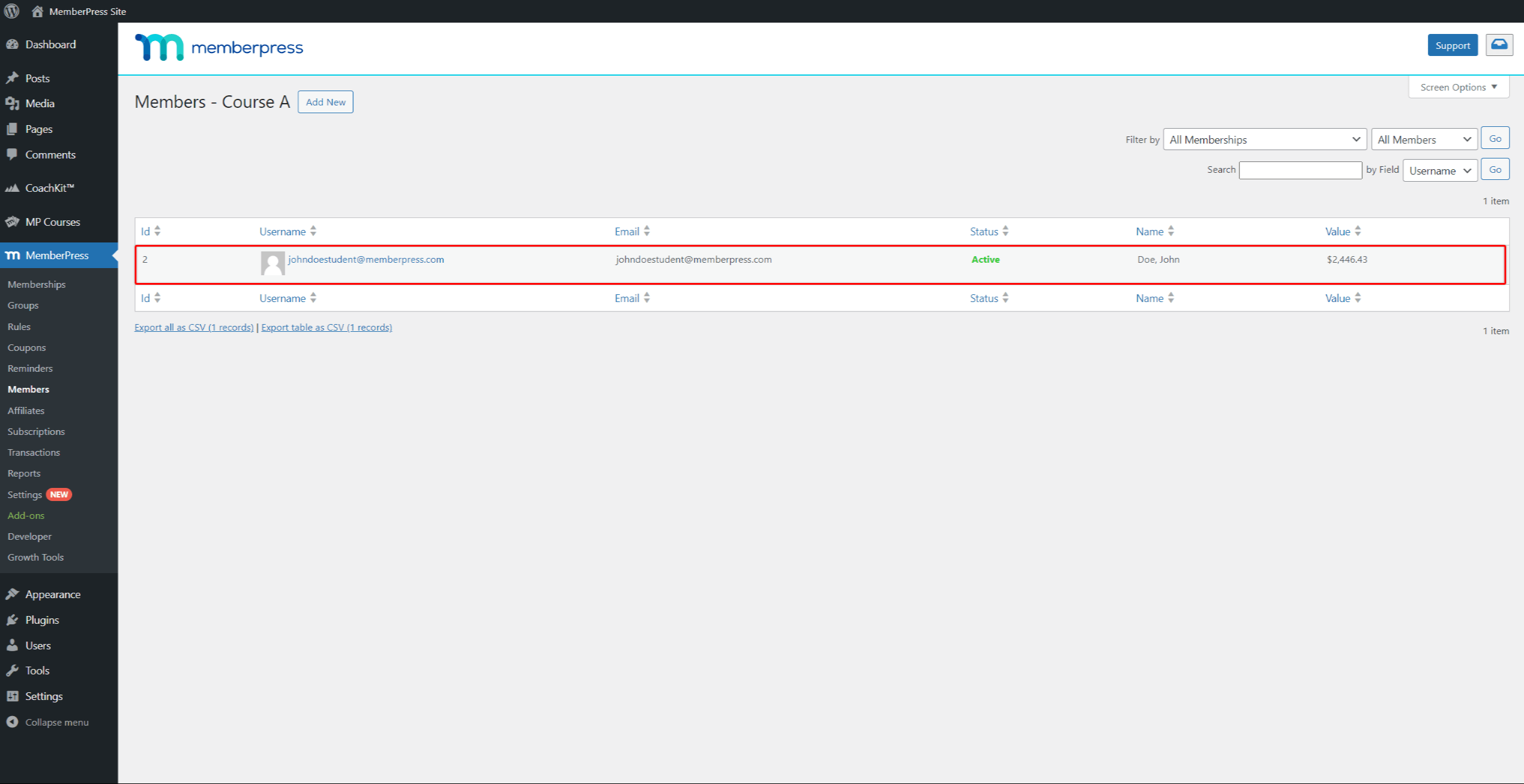This screenshot has width=1524, height=784.
Task: Navigate to MP Courses section
Action: coord(55,221)
